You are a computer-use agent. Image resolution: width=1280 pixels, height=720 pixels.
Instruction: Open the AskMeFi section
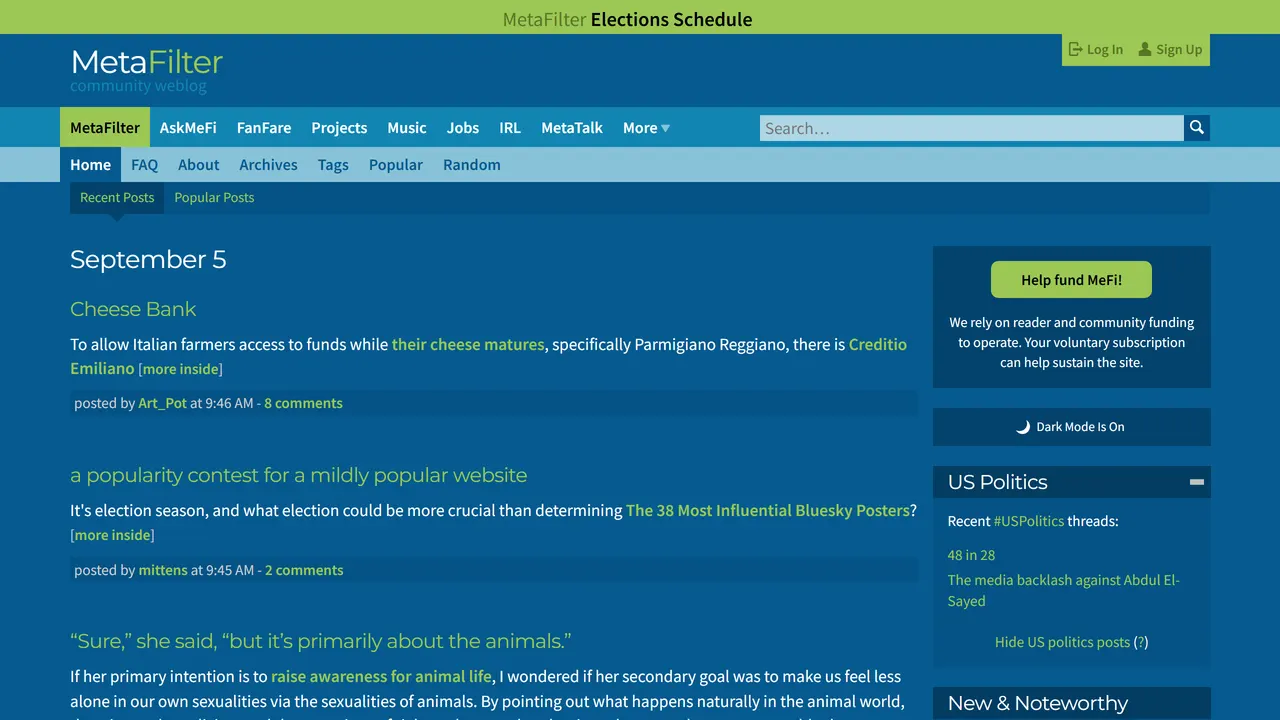pos(188,128)
